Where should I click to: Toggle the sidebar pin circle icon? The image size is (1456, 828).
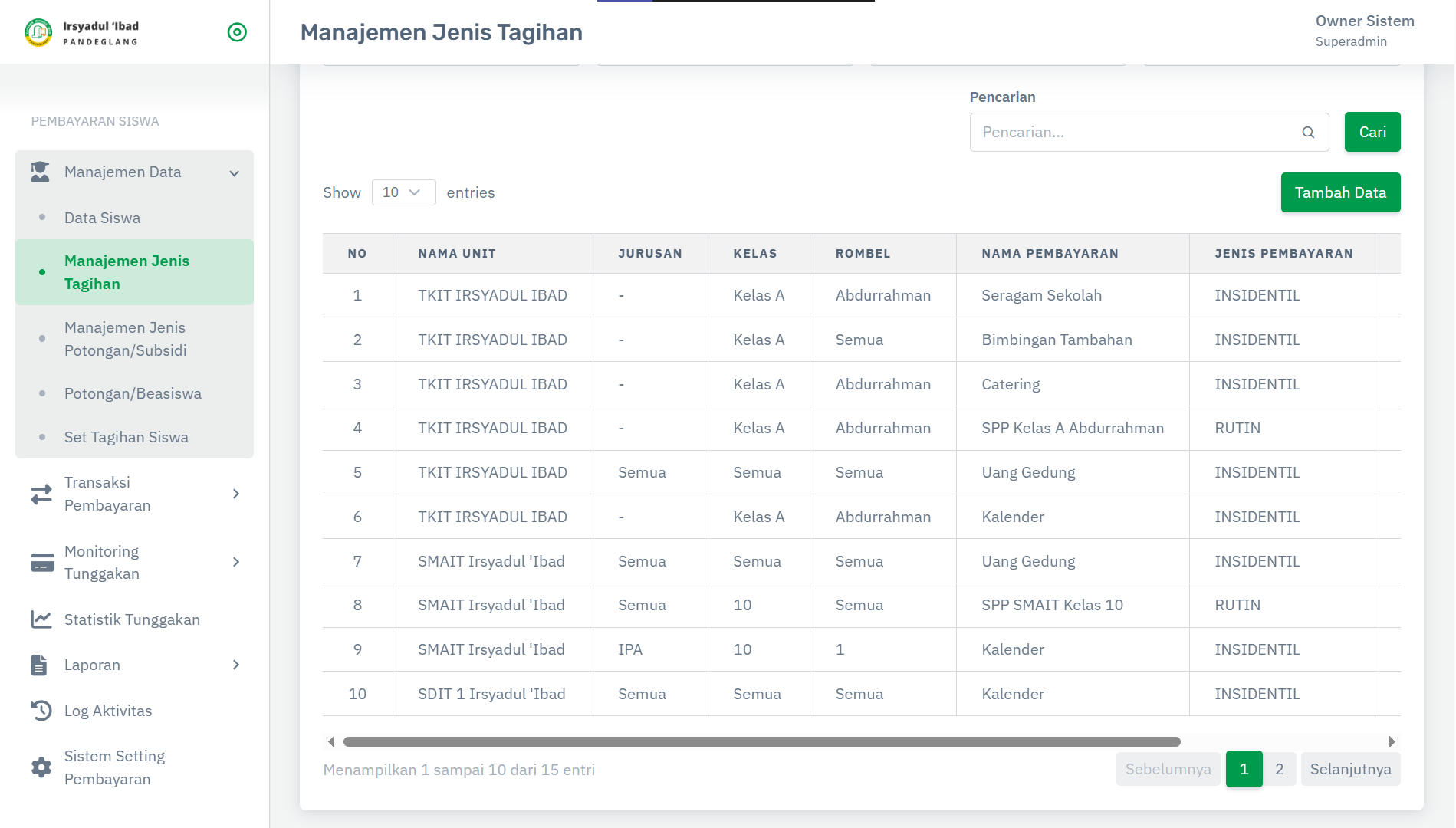point(237,32)
